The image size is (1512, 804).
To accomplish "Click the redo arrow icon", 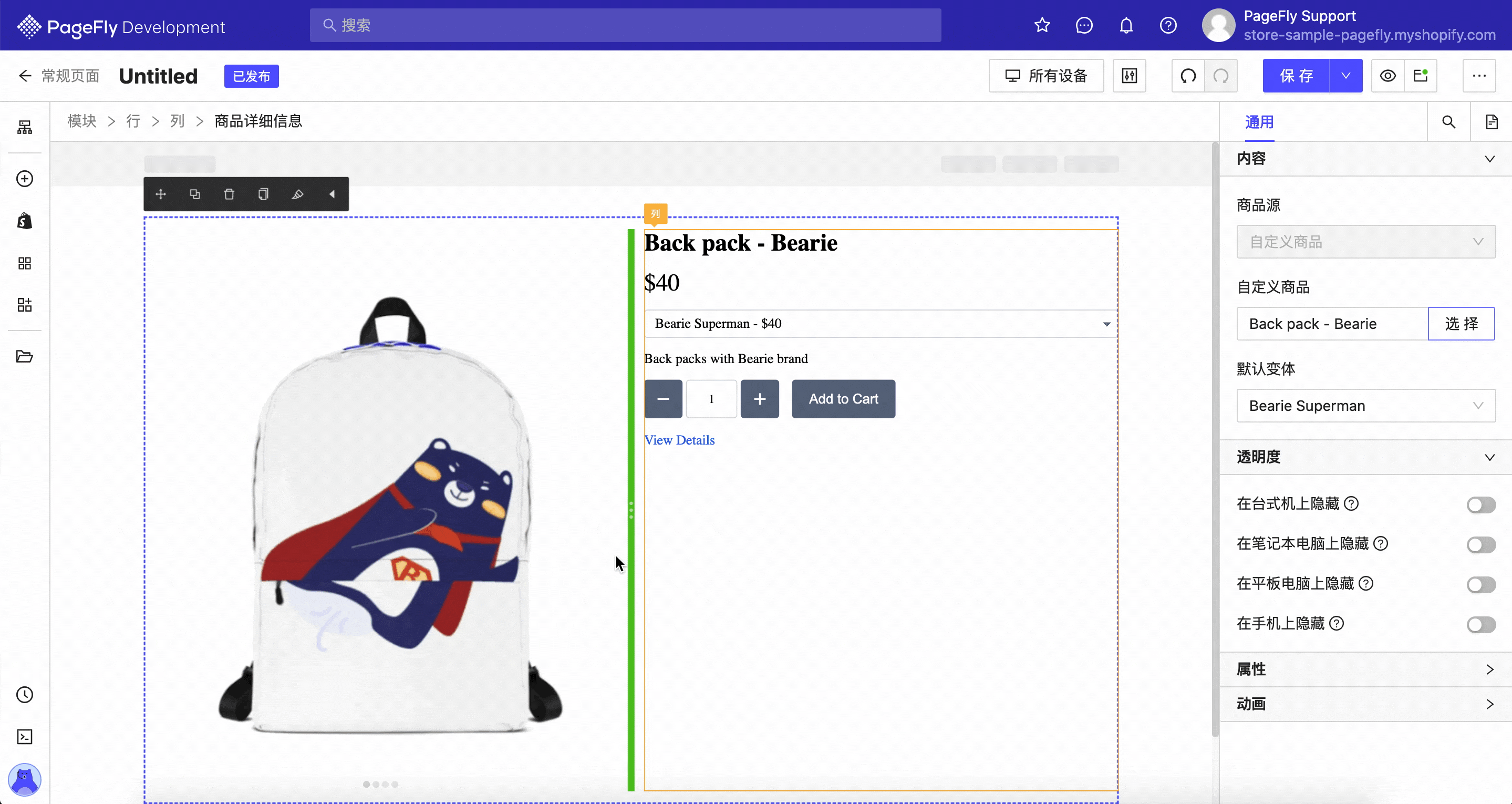I will tap(1221, 76).
